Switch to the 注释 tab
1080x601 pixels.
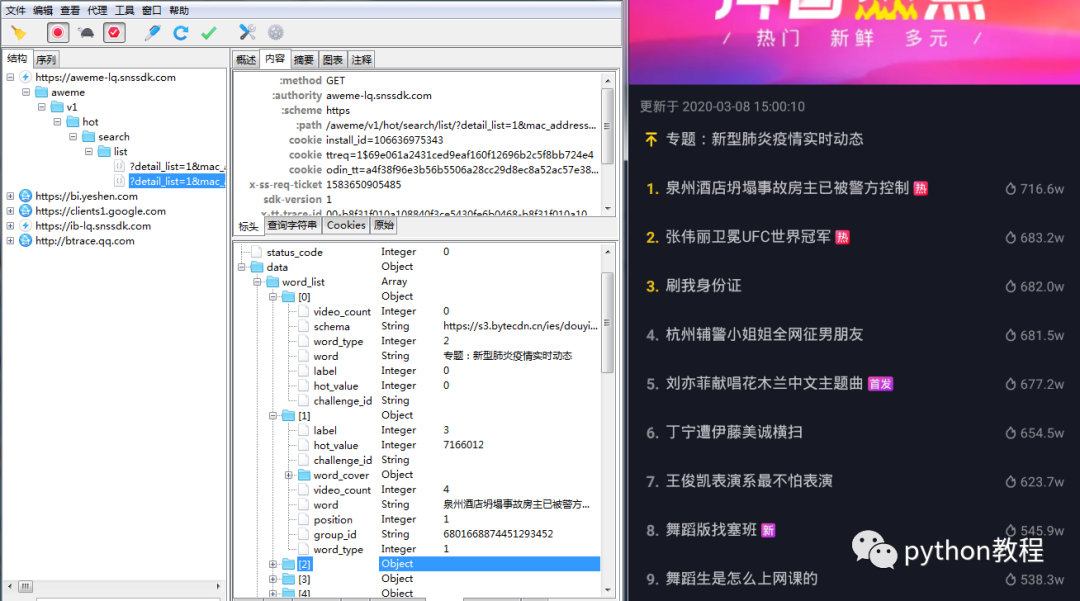361,60
